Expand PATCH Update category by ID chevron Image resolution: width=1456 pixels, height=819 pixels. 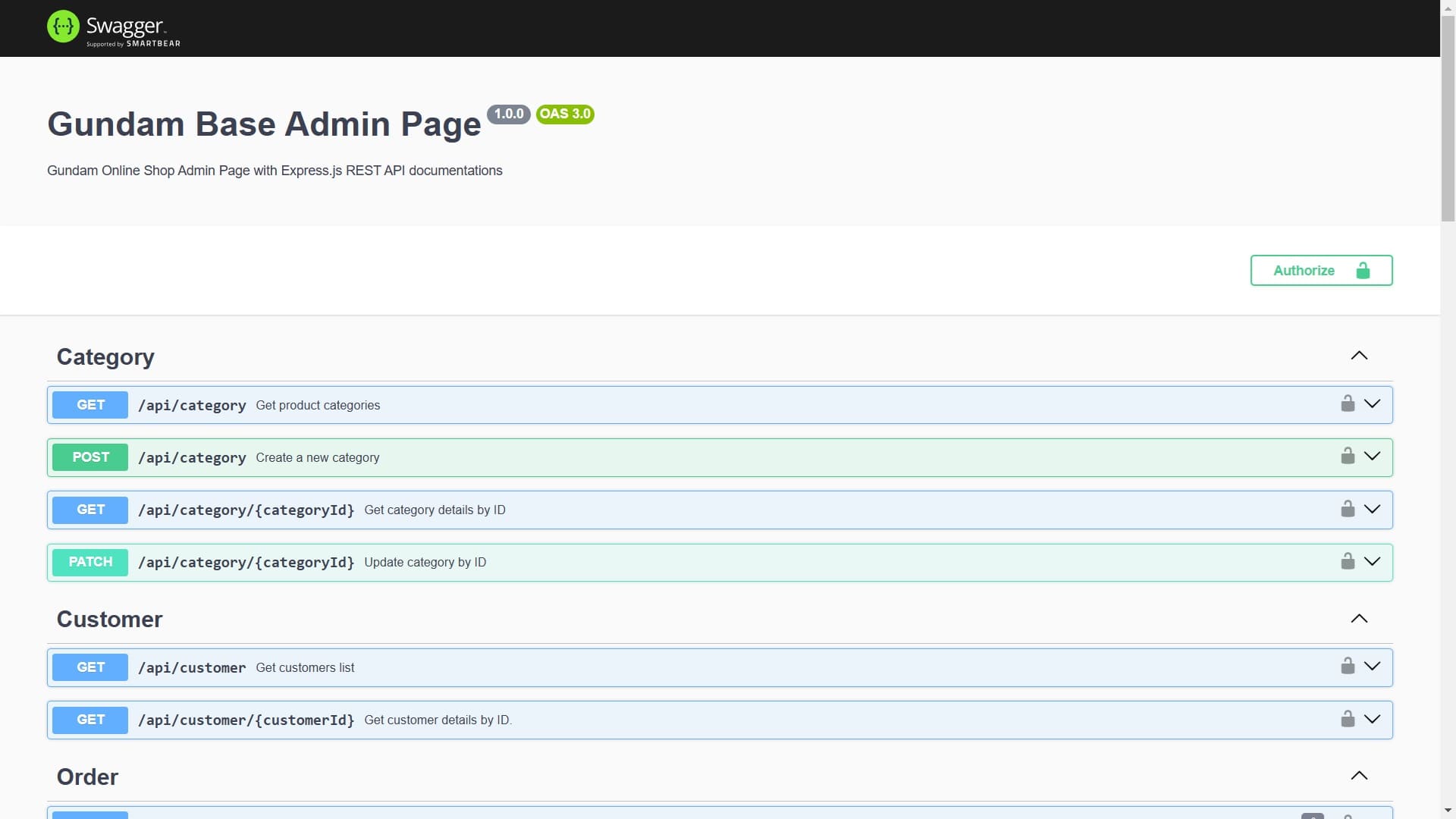[1372, 561]
